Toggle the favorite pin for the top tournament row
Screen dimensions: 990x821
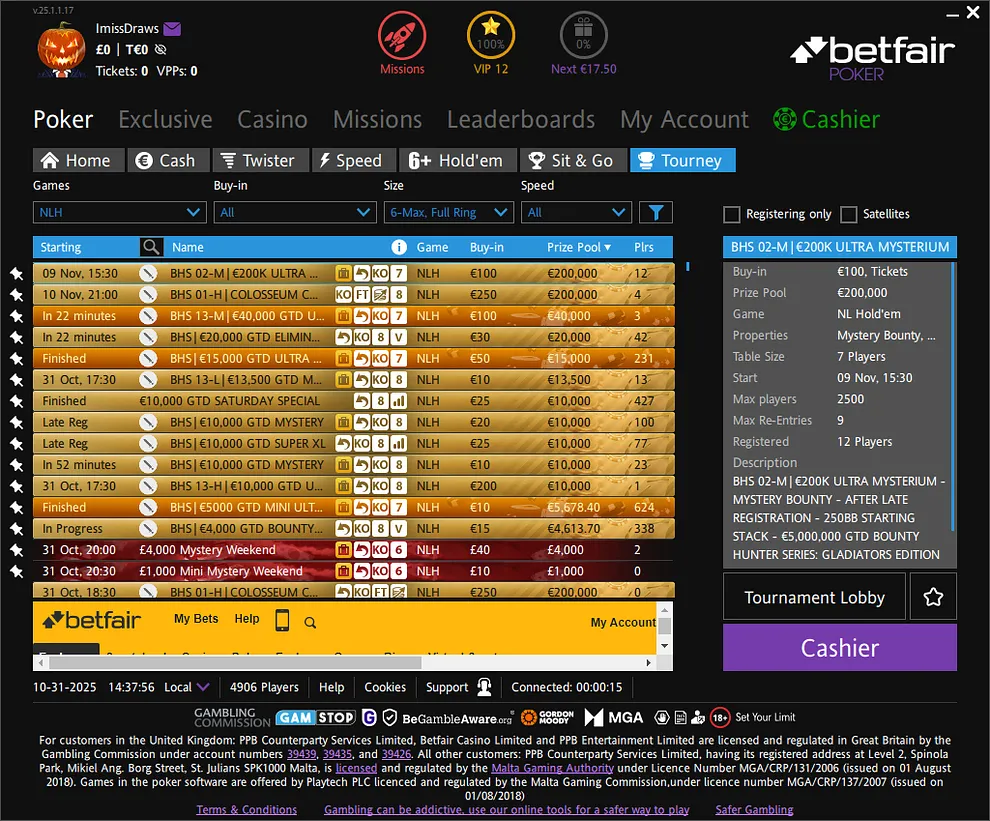coord(14,273)
